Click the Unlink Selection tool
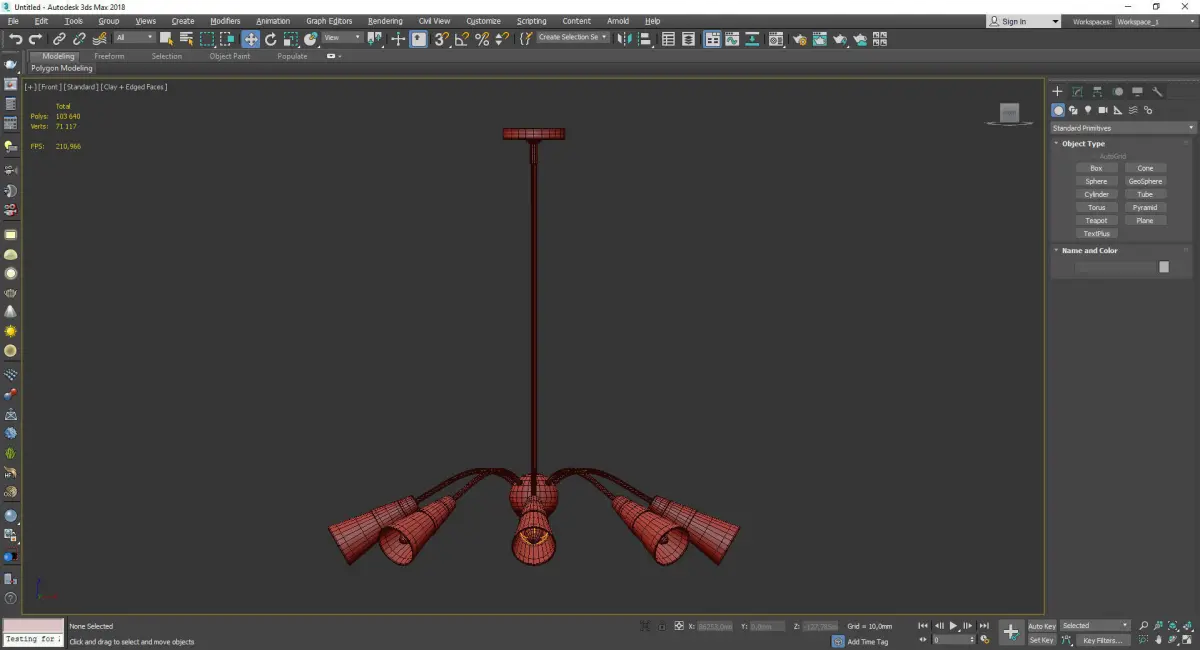The image size is (1200, 650). click(x=79, y=39)
